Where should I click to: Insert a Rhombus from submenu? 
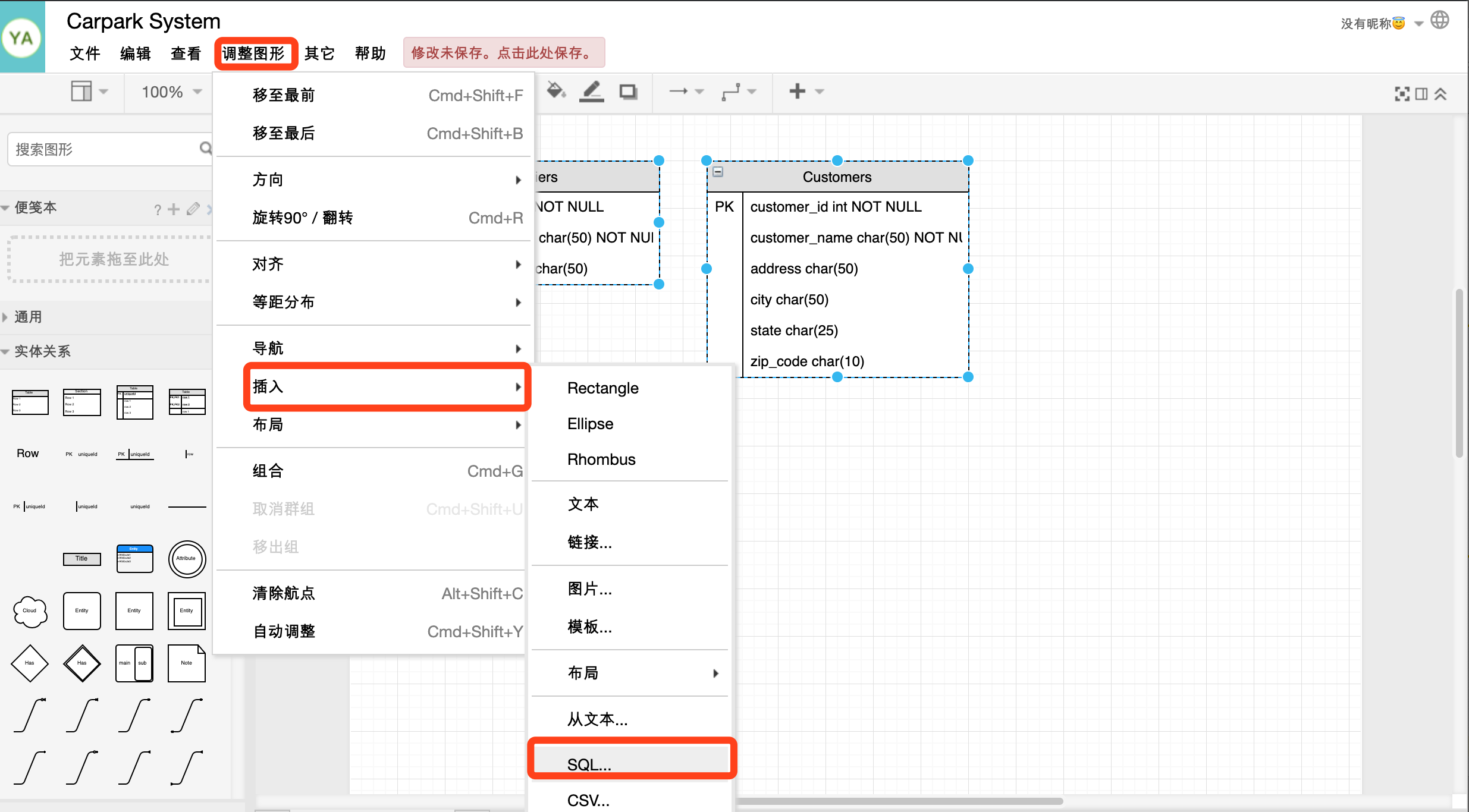tap(631, 459)
